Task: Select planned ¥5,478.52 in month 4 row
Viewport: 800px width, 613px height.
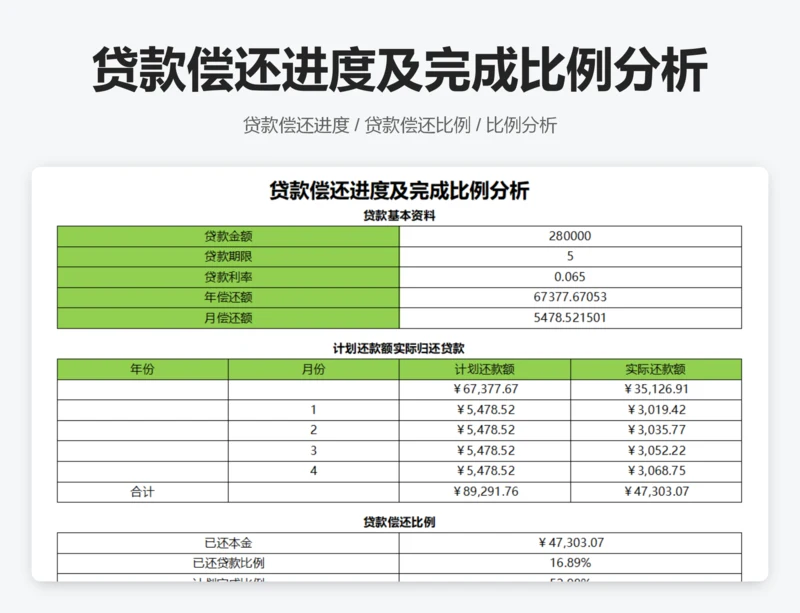Action: [485, 471]
